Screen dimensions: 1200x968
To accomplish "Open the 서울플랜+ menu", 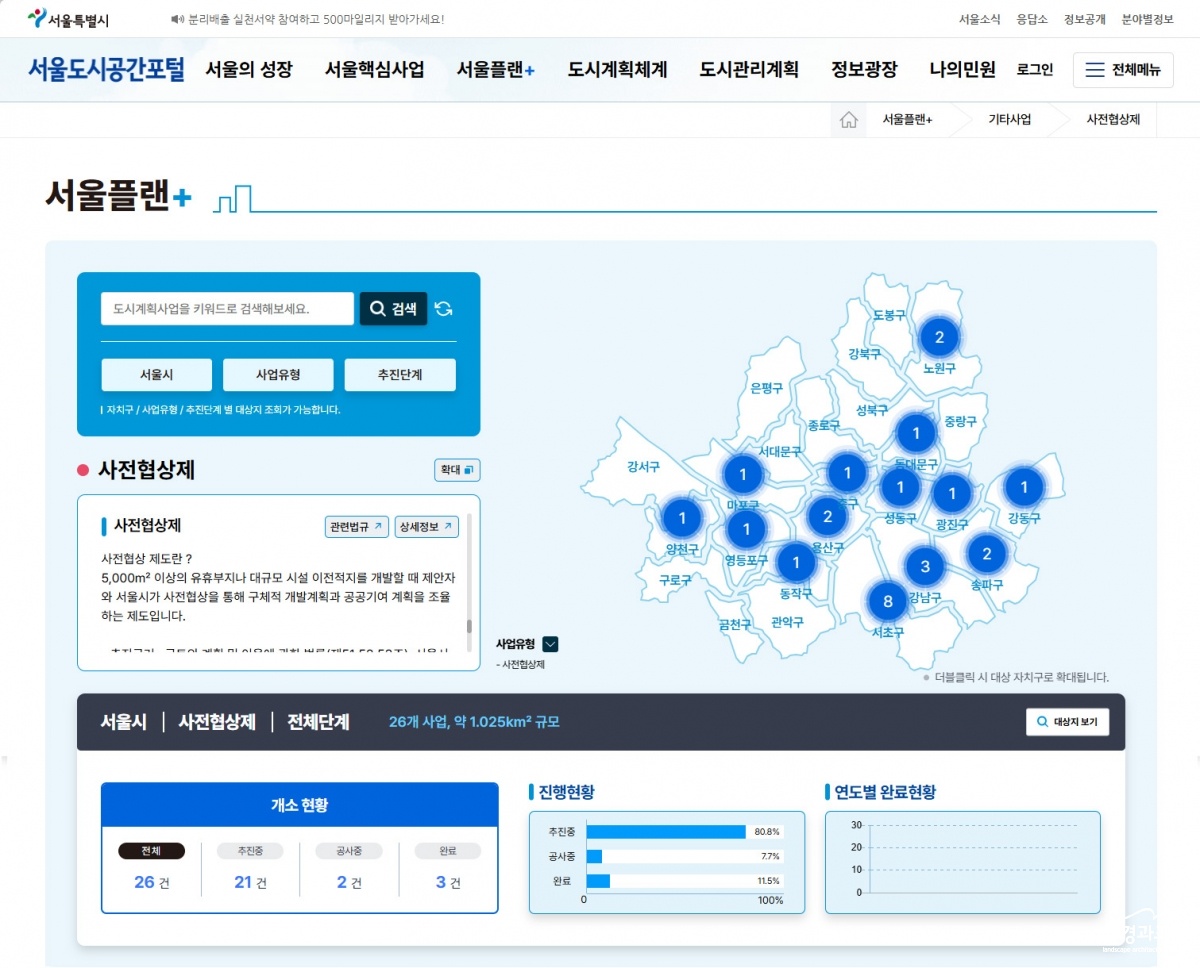I will (496, 70).
